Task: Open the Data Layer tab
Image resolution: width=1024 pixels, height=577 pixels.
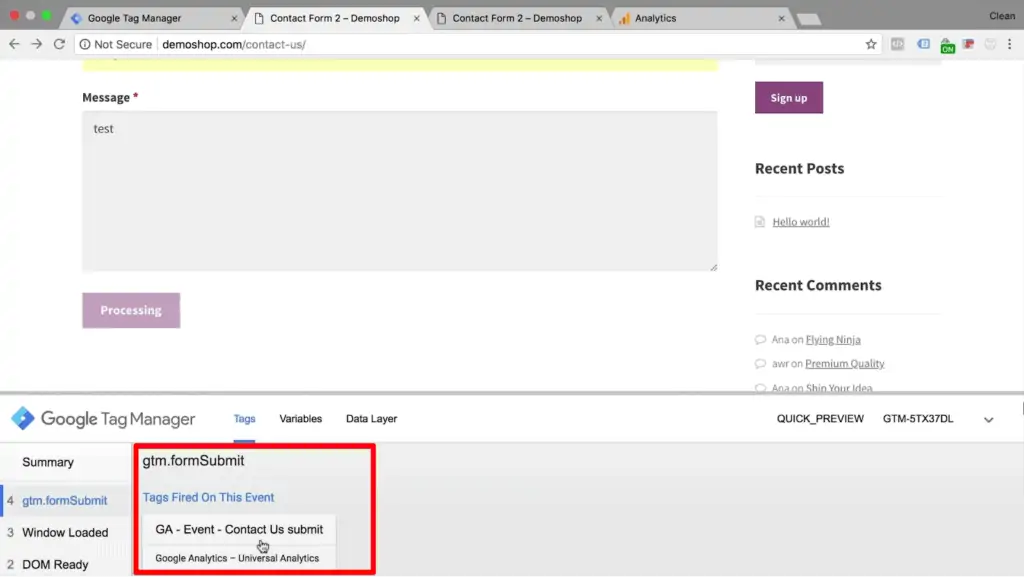Action: 371,419
